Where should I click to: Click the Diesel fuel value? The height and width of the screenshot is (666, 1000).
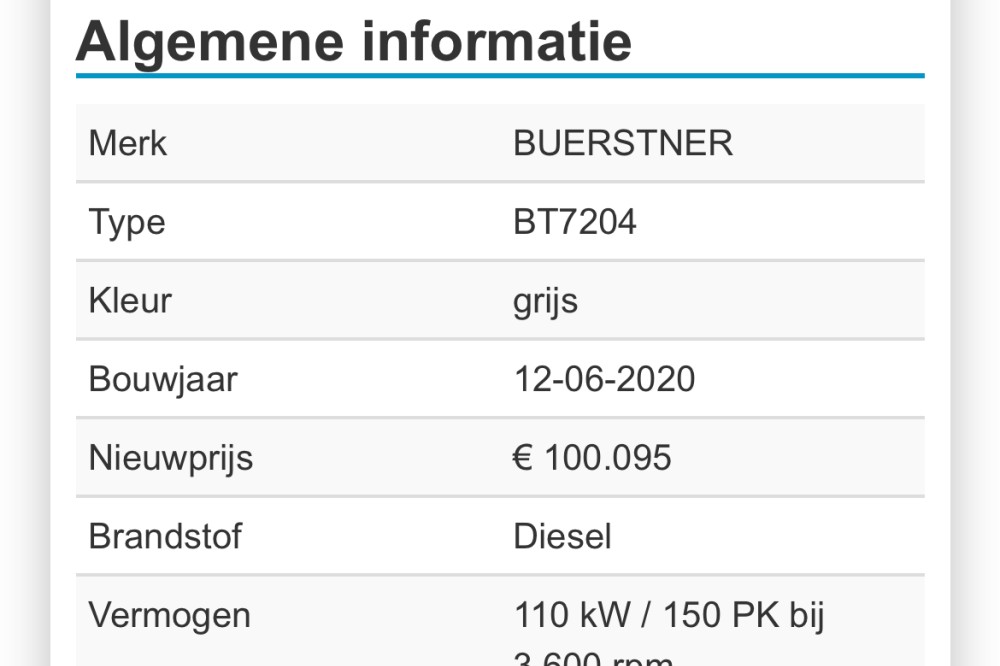coord(562,536)
